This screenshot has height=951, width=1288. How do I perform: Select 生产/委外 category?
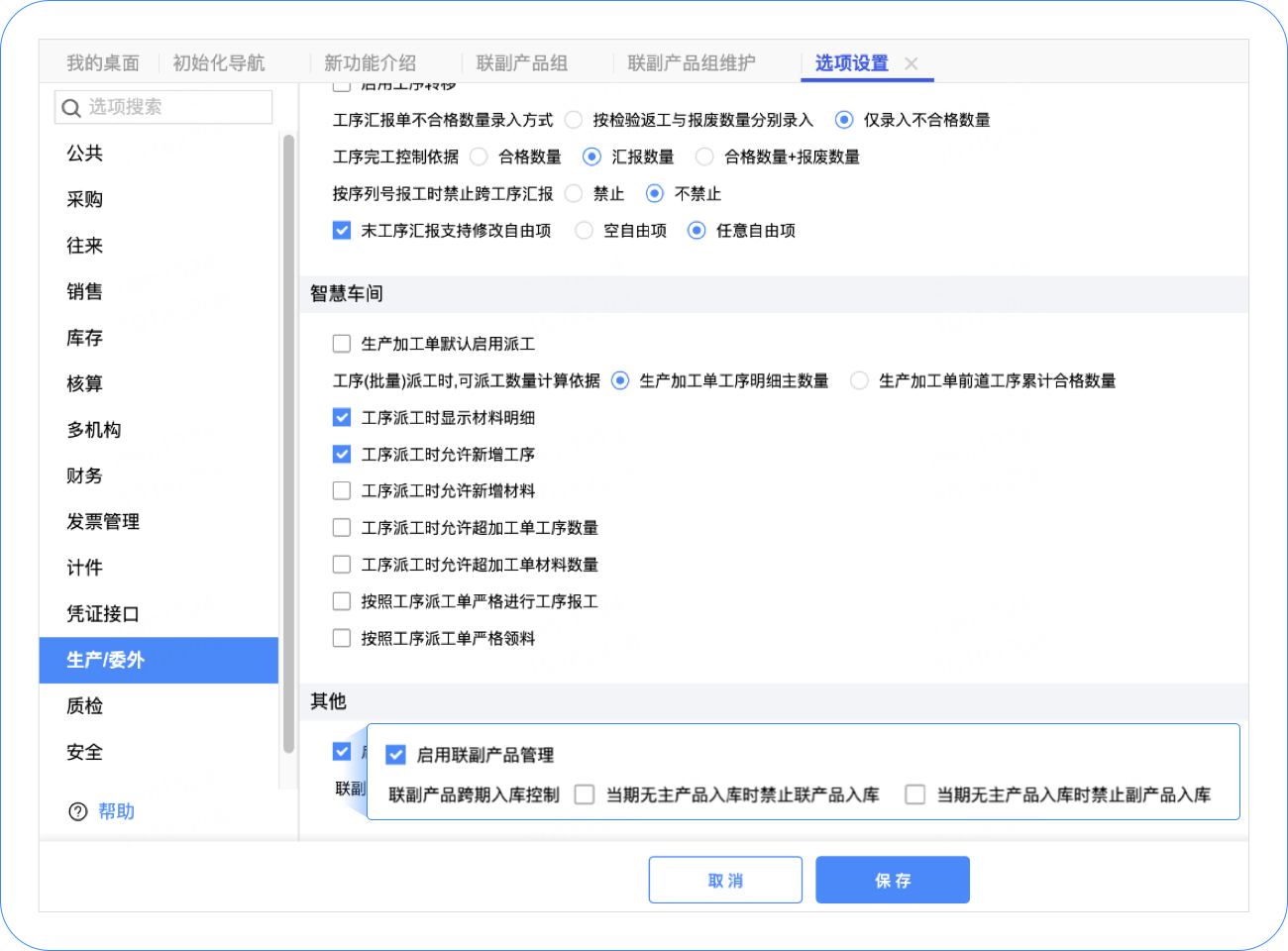pos(159,660)
